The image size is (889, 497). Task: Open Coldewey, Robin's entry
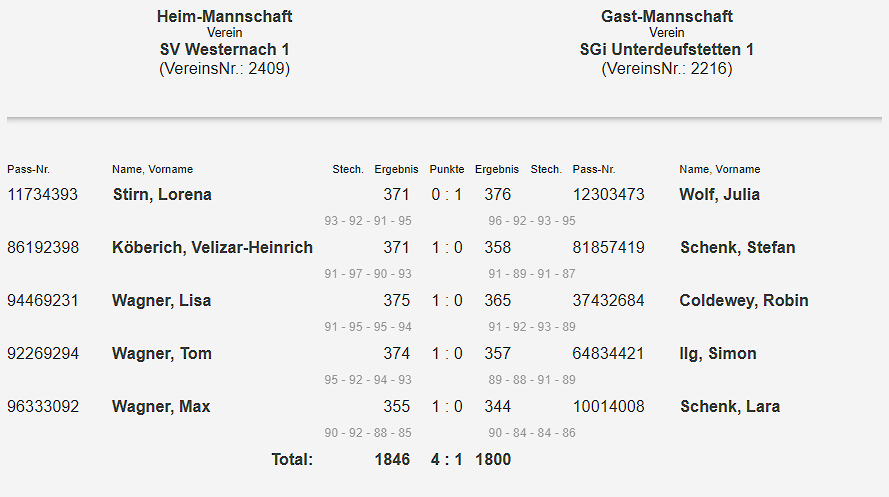coord(744,301)
